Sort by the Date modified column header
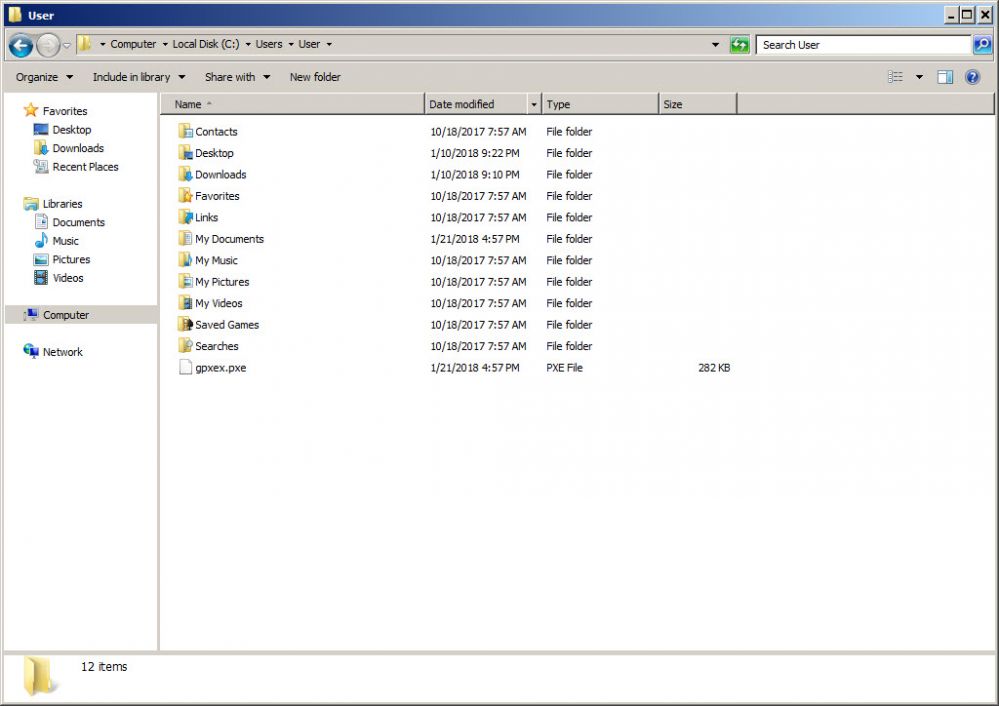This screenshot has height=706, width=999. click(476, 104)
